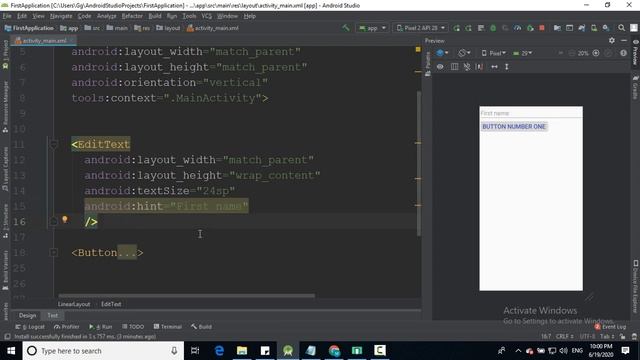Toggle the view options eye icon
Image resolution: width=640 pixels, height=360 pixels.
440,67
